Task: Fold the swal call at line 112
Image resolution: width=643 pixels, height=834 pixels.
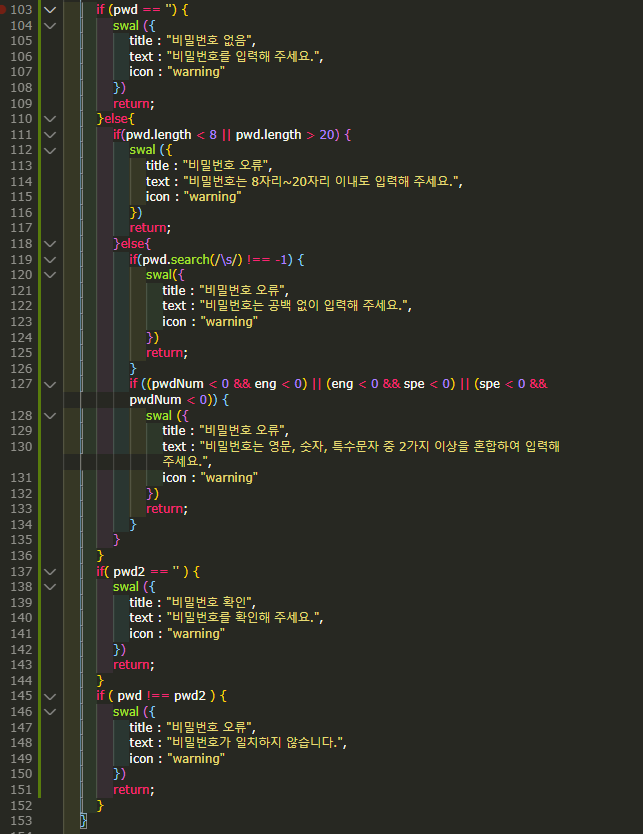Action: click(49, 151)
